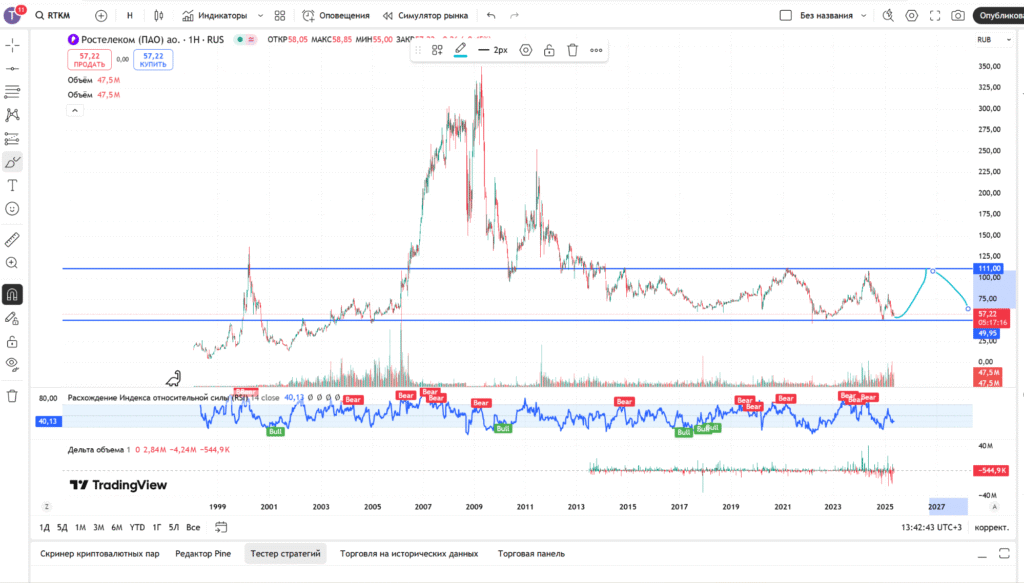The height and width of the screenshot is (583, 1024).
Task: Select the ruler measure tool
Action: click(12, 240)
